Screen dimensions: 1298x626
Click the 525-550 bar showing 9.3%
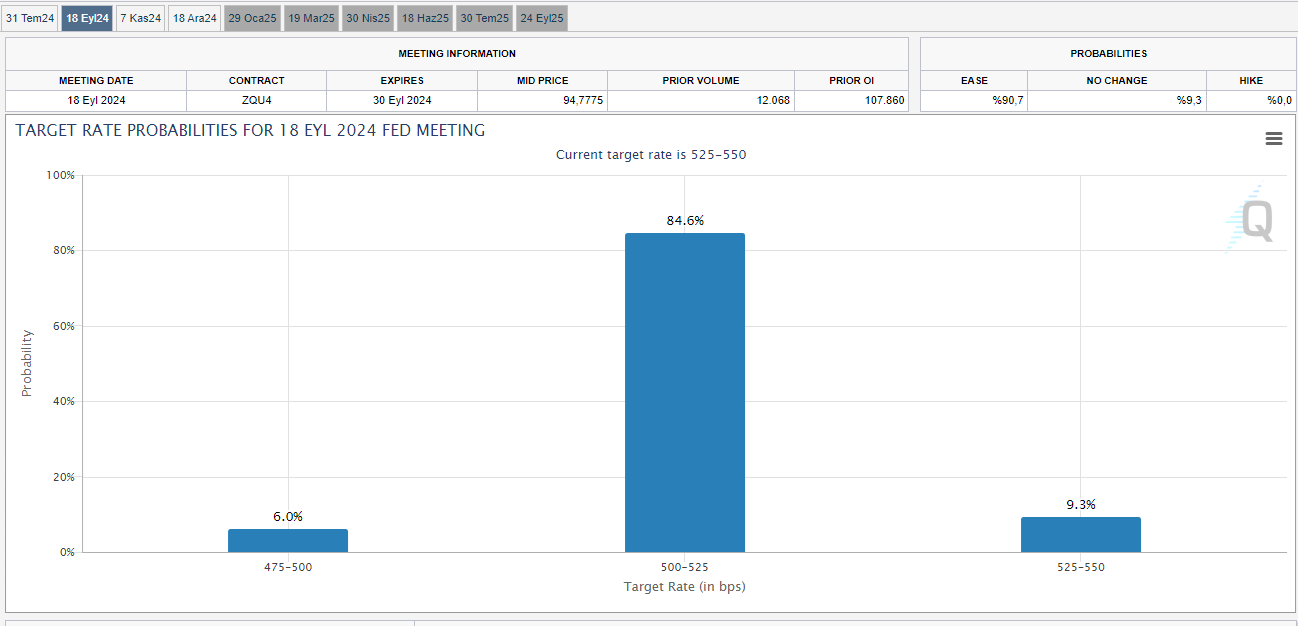point(1081,534)
